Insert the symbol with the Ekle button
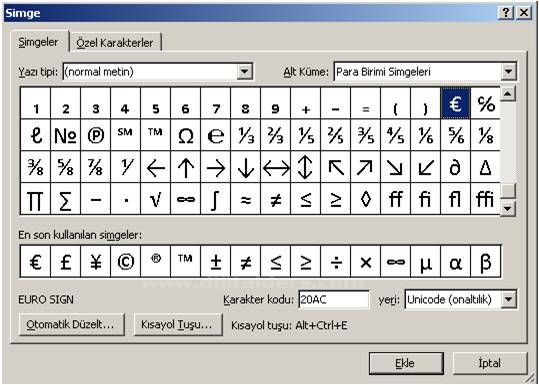This screenshot has width=539, height=385. [x=406, y=363]
